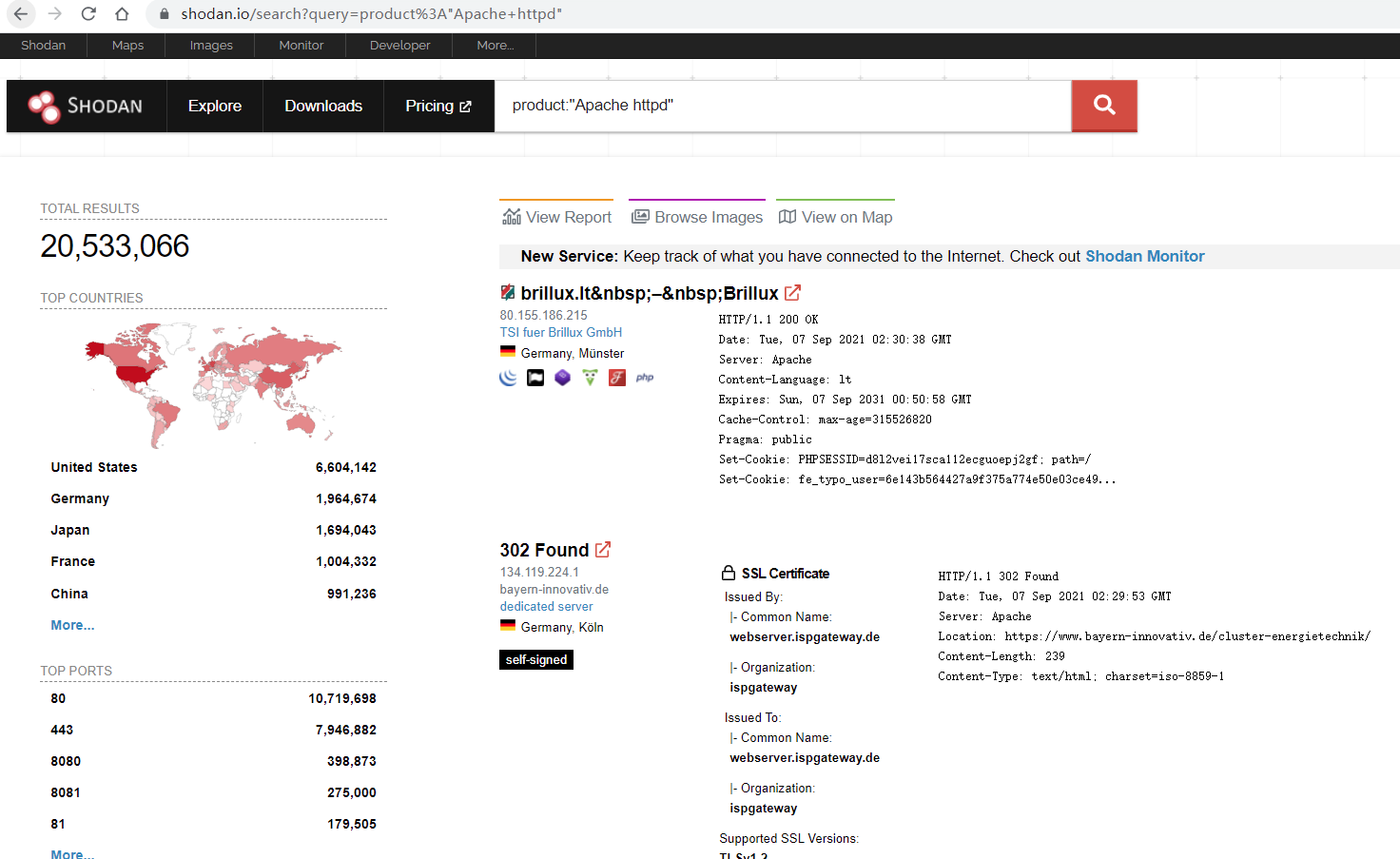Click IP address 134.119.224.1
Viewport: 1400px width, 859px height.
(x=539, y=572)
